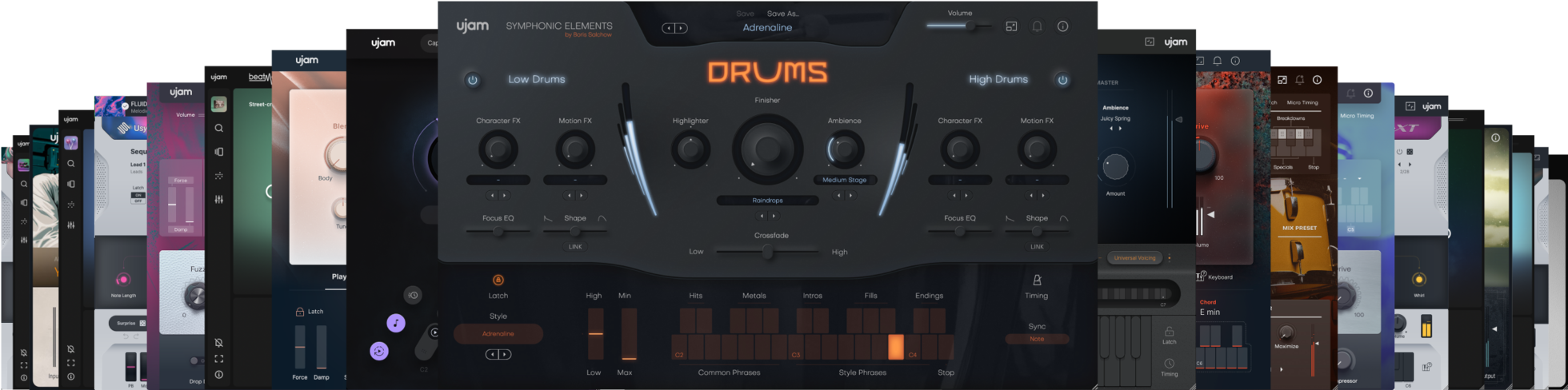The height and width of the screenshot is (390, 1568).
Task: Turn the Low Drums Character FX knob
Action: click(x=498, y=149)
